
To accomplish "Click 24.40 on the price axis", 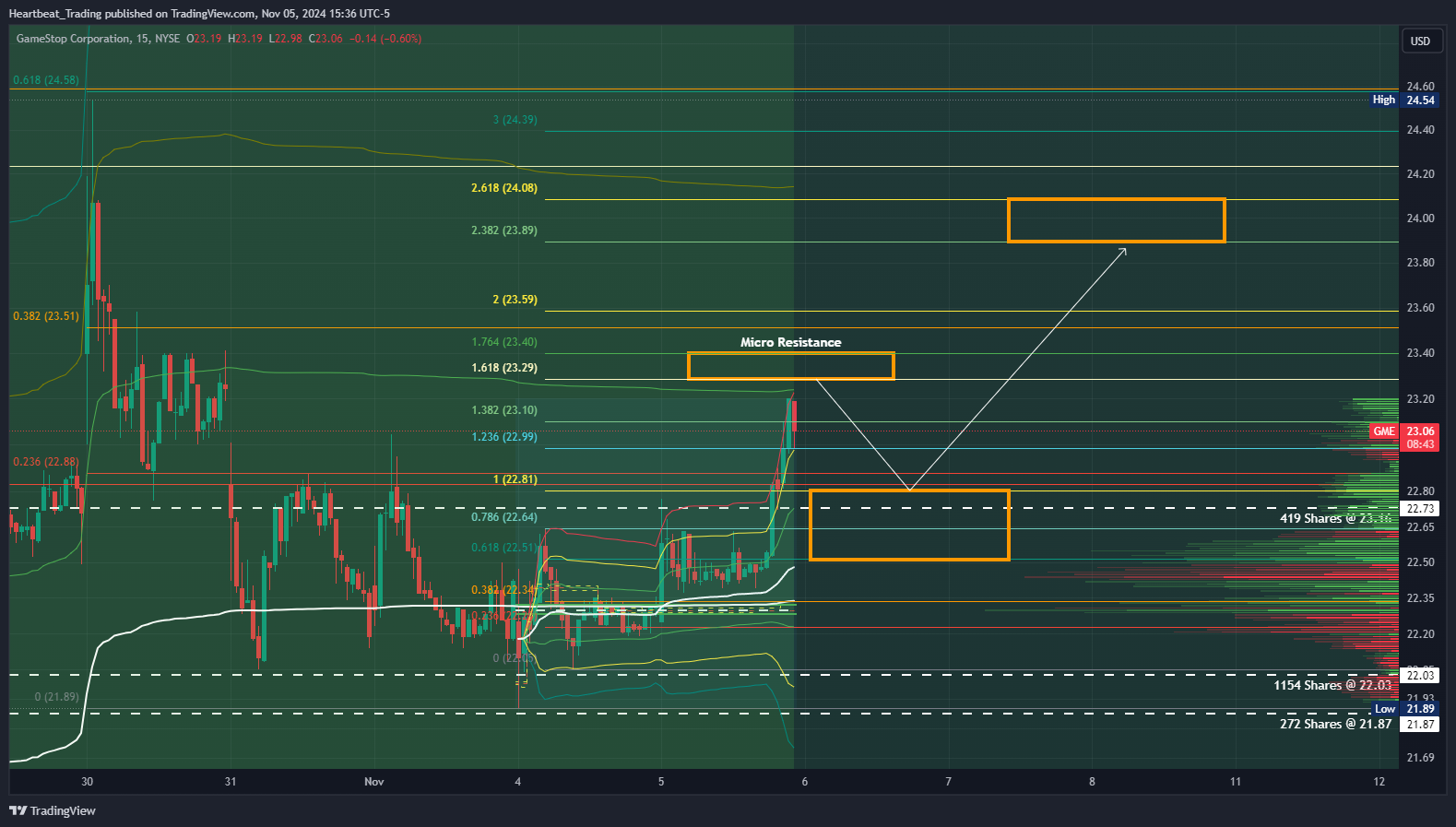I will click(1420, 130).
